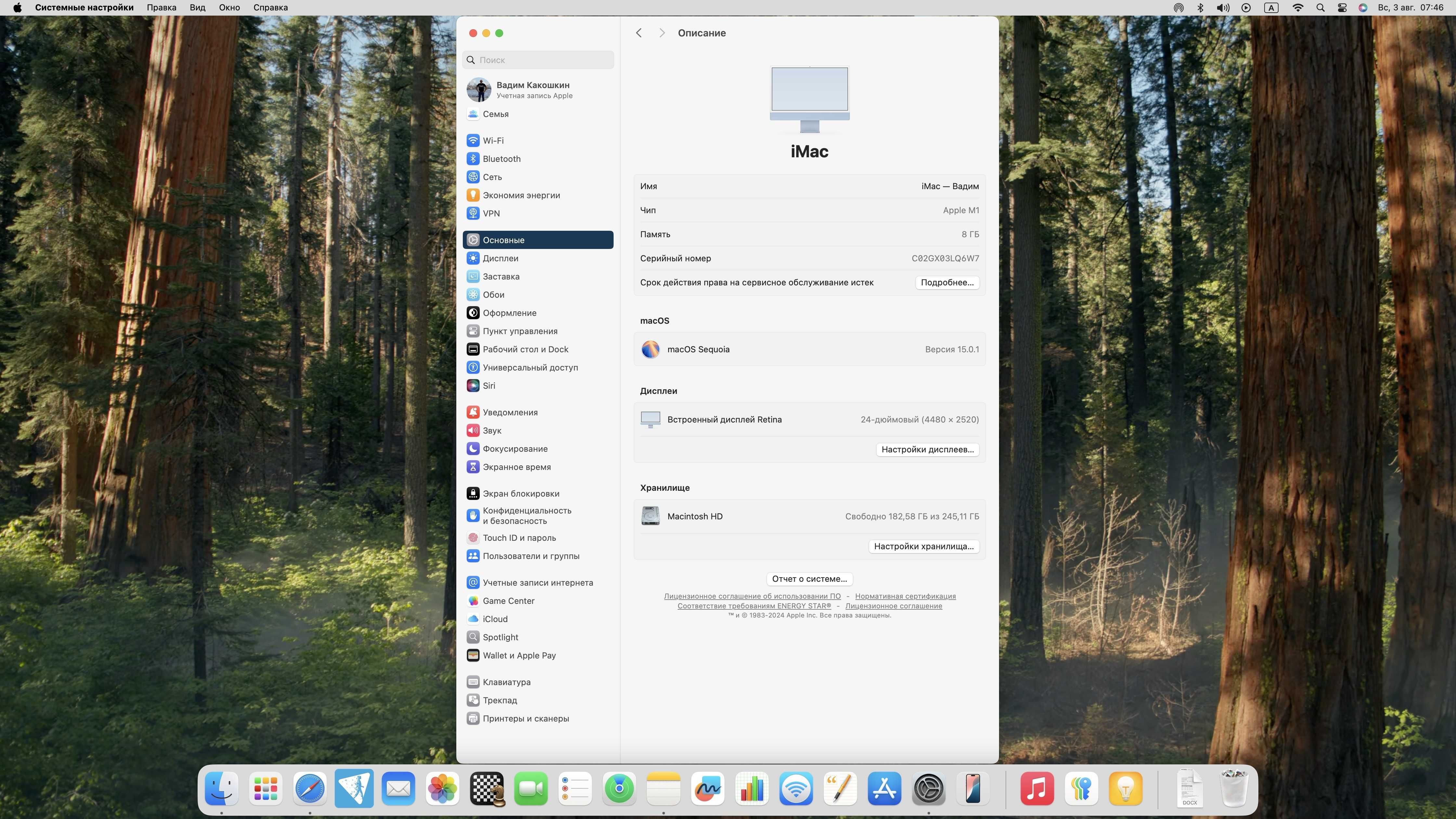Select VPN in the sidebar
The height and width of the screenshot is (819, 1456).
pyautogui.click(x=538, y=213)
